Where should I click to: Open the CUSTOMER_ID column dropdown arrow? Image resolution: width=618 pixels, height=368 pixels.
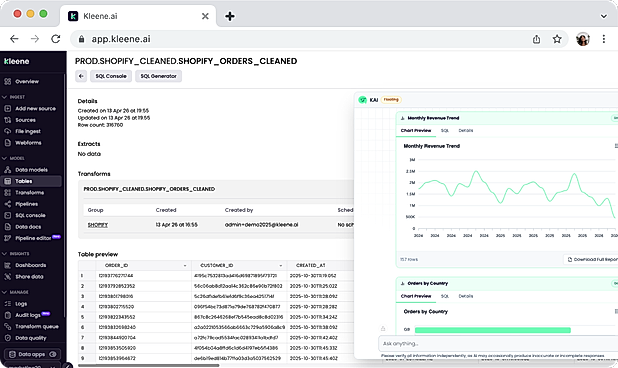click(x=281, y=266)
